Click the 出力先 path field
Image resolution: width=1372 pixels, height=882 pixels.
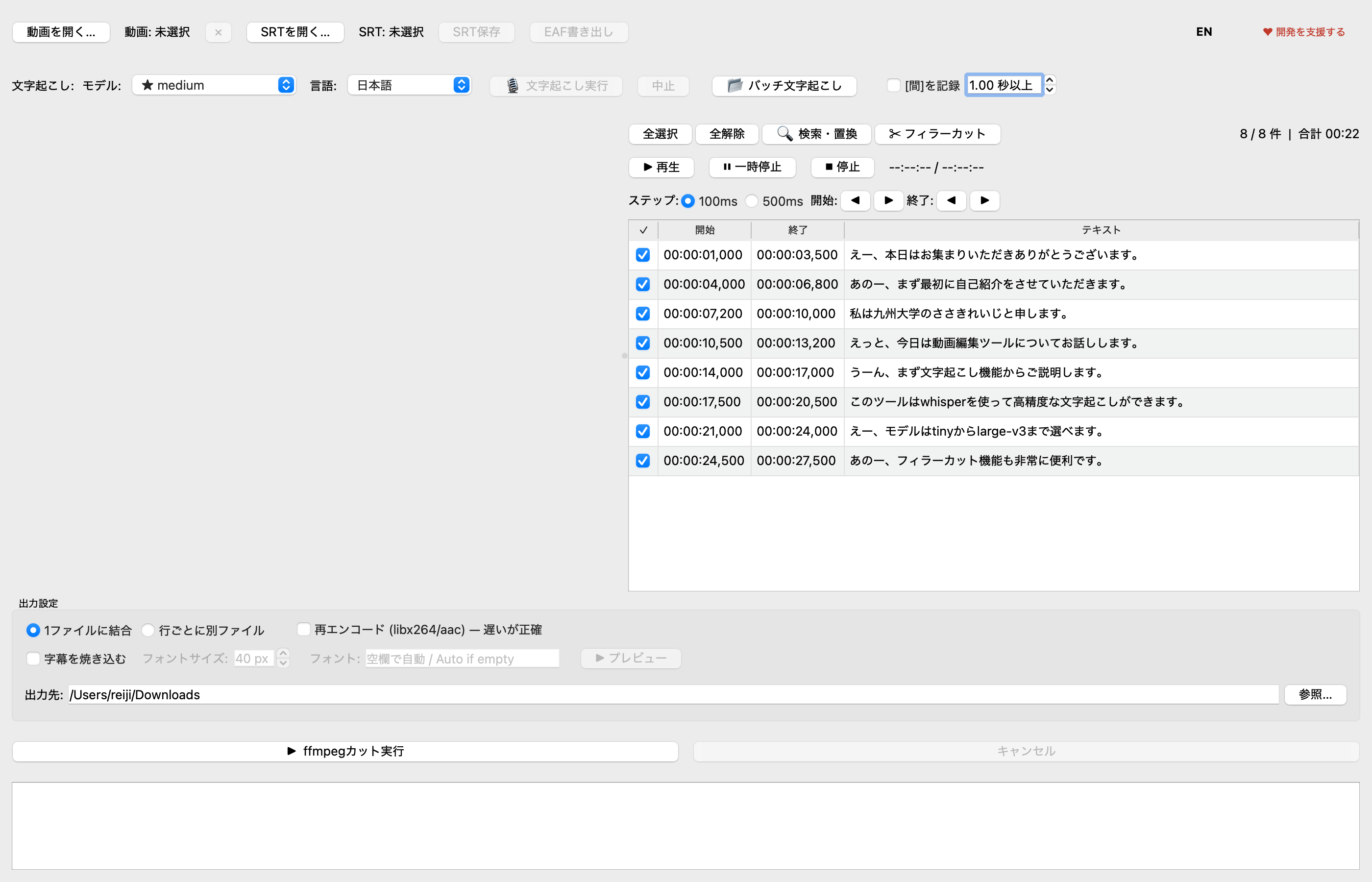point(673,695)
